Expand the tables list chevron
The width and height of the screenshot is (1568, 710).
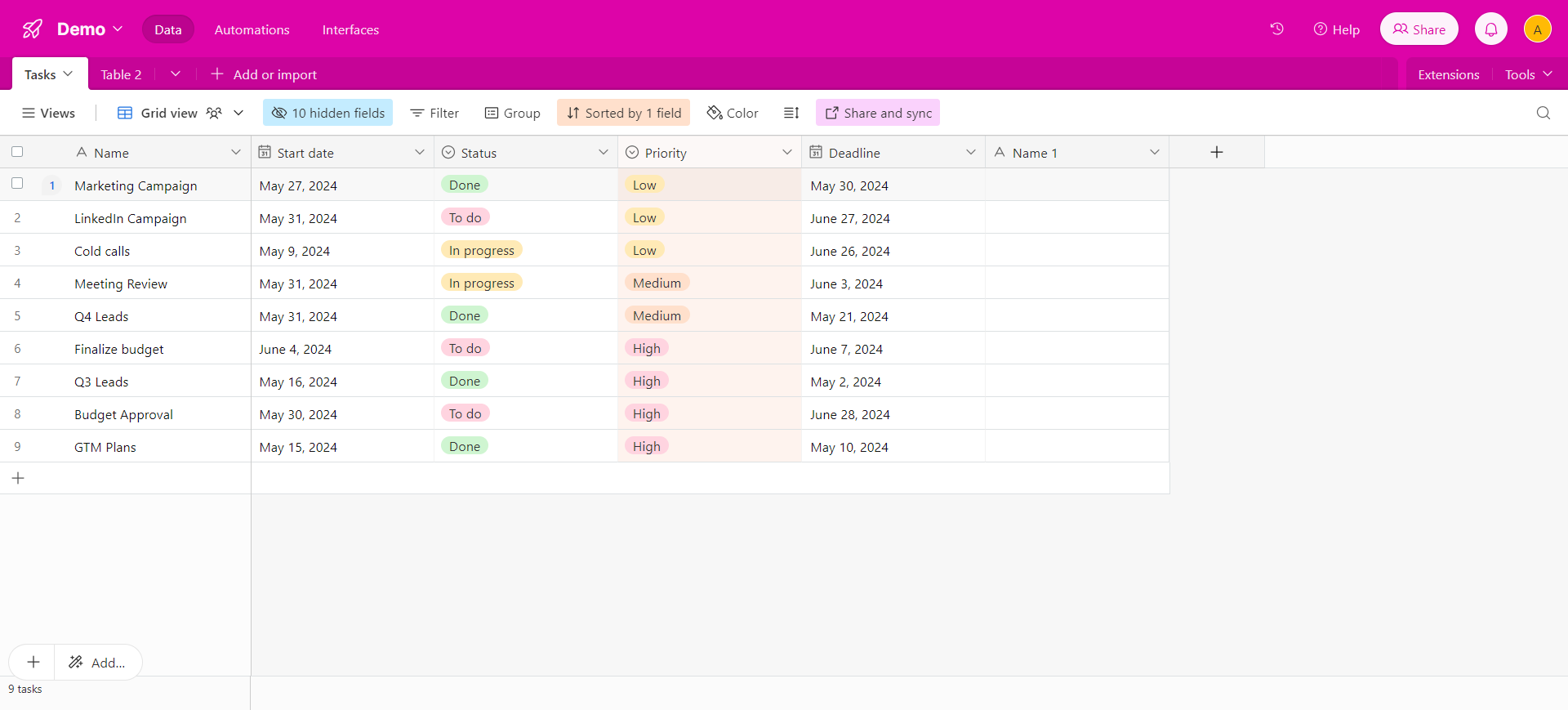coord(176,74)
